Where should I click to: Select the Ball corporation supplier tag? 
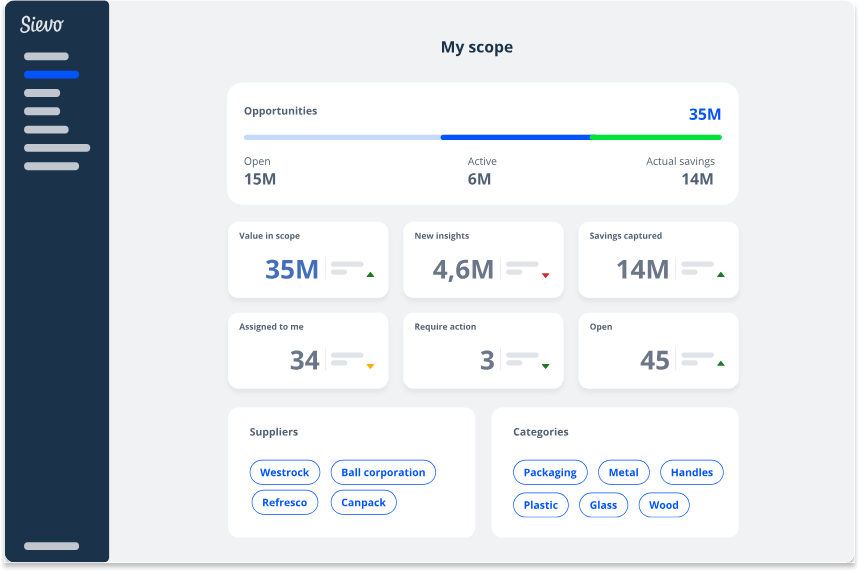383,473
